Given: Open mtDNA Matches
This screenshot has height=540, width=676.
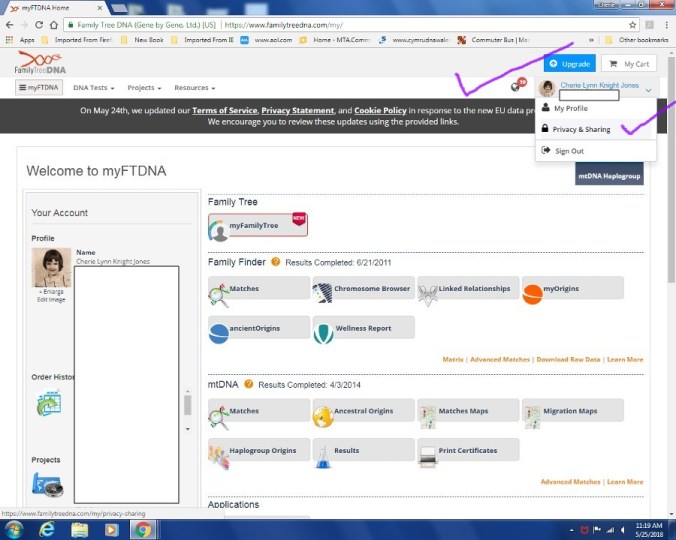Looking at the screenshot, I should click(259, 411).
